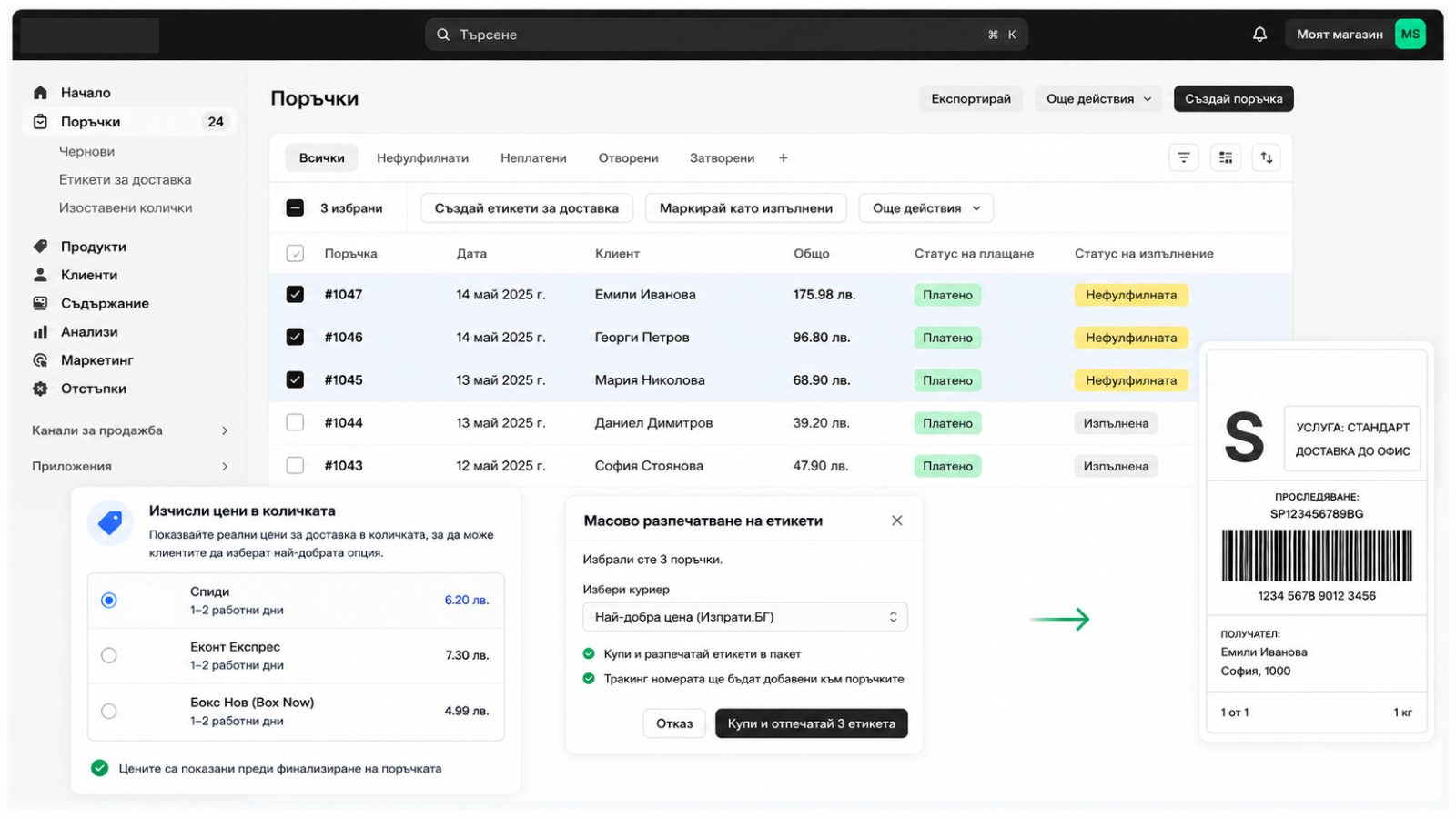Screen dimensions: 1456x819
Task: Click the Клиенти person icon
Action: 40,275
